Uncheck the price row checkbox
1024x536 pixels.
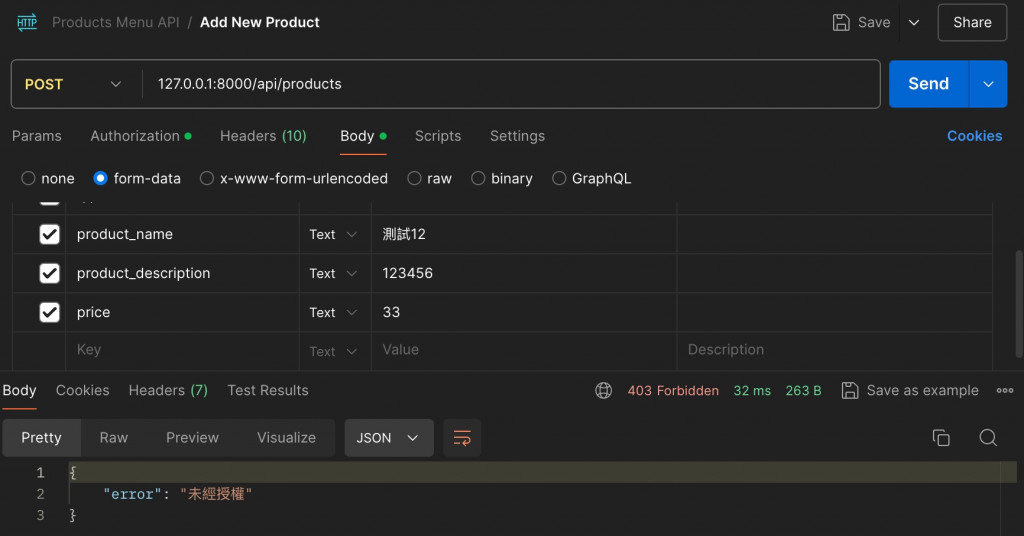click(50, 312)
